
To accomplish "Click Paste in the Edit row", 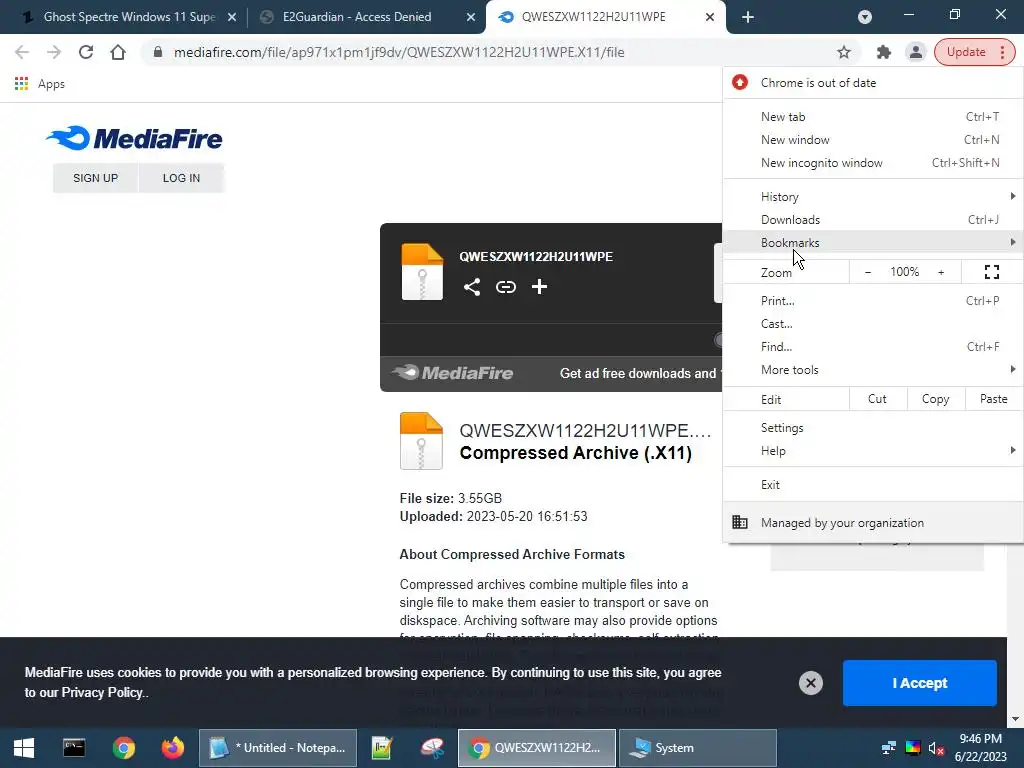I will tap(993, 399).
